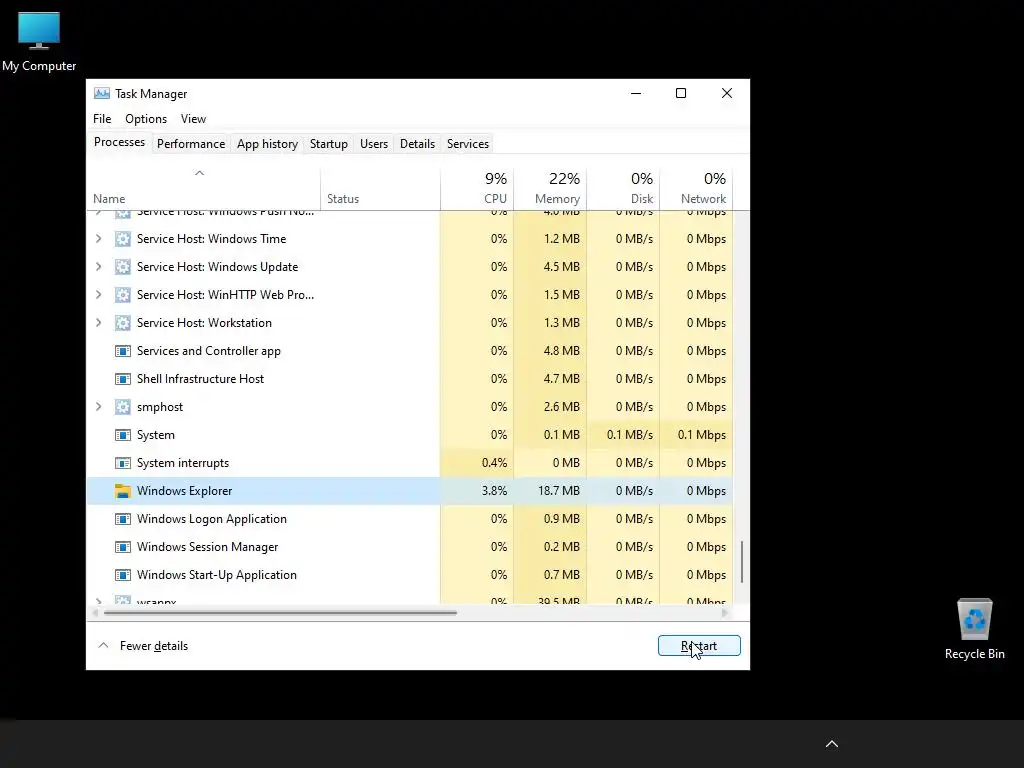Image resolution: width=1024 pixels, height=768 pixels.
Task: Sort processes by Network column
Action: (696, 189)
